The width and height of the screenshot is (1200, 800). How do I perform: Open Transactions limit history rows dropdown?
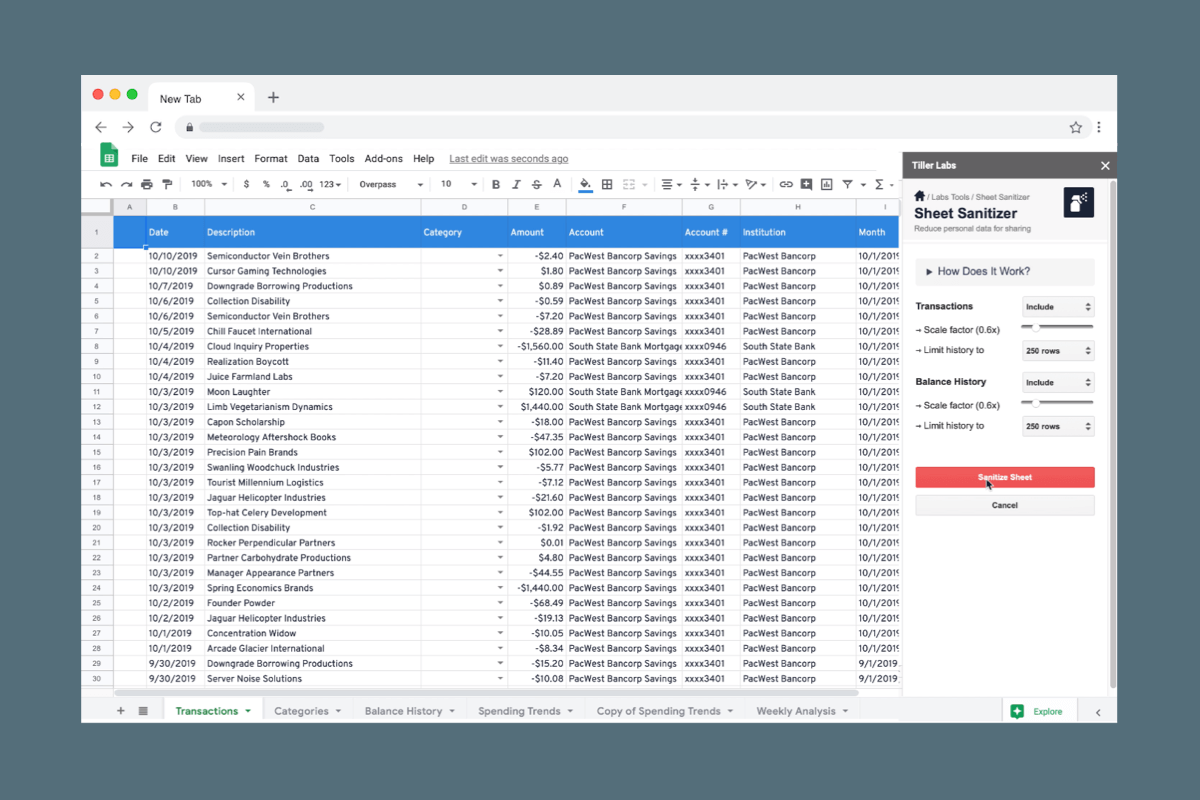pyautogui.click(x=1058, y=351)
